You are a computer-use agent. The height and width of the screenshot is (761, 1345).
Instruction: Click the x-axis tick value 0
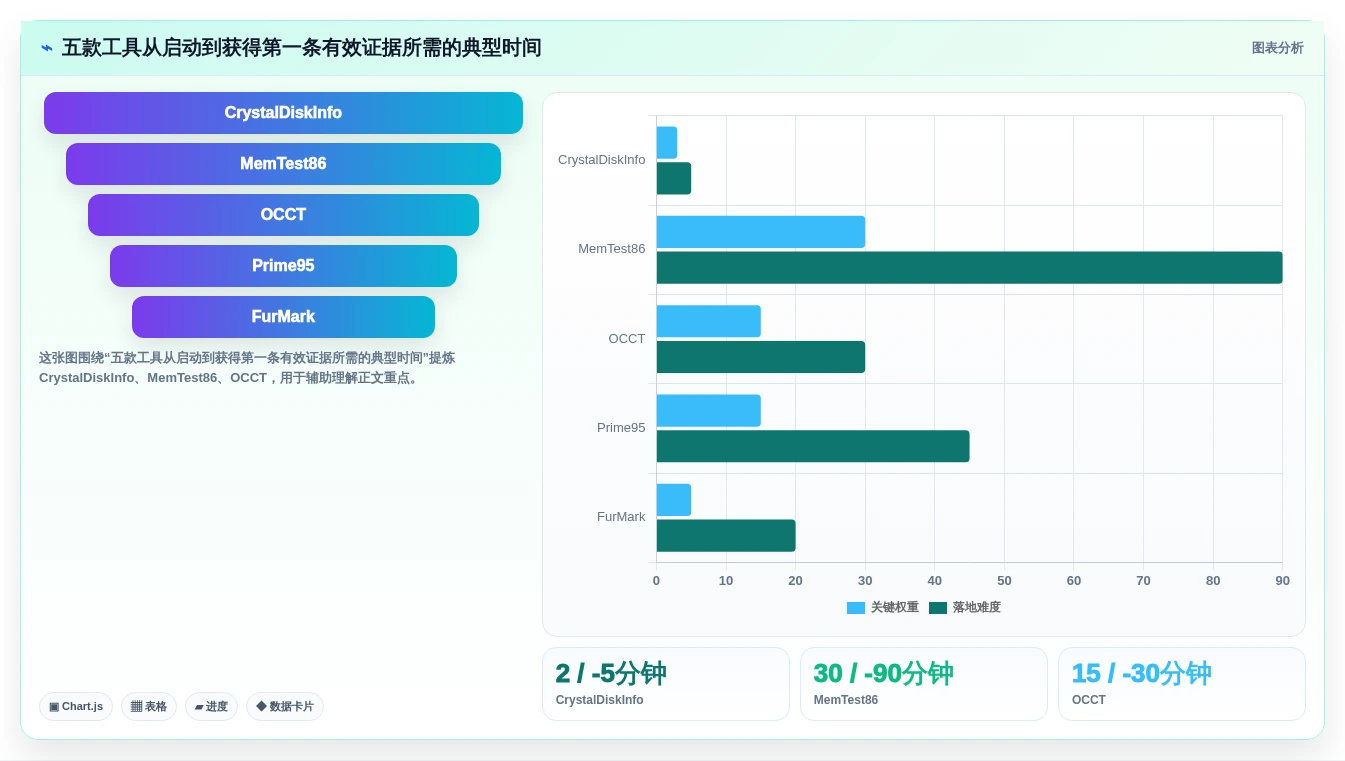coord(656,581)
